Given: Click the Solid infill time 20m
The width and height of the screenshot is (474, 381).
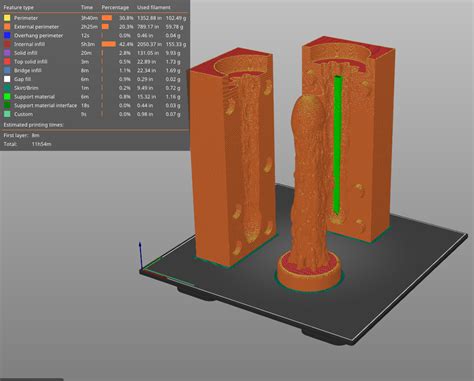Looking at the screenshot, I should pyautogui.click(x=86, y=53).
